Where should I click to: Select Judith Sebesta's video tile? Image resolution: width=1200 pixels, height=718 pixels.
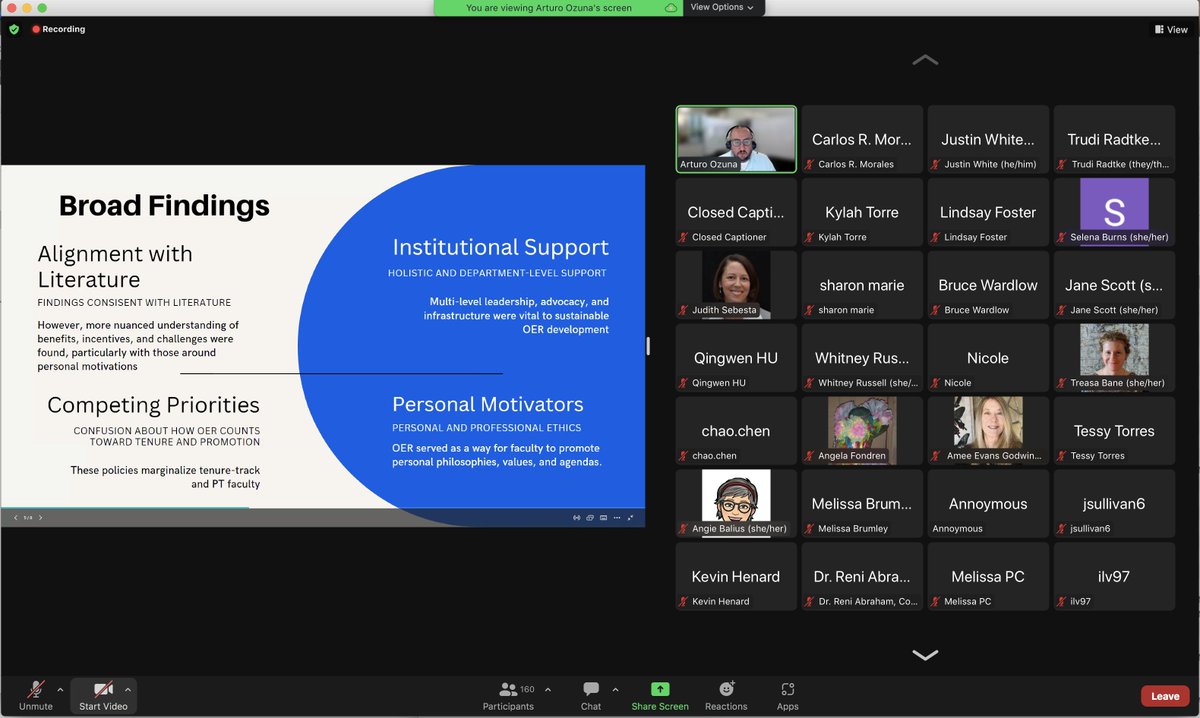pos(736,285)
